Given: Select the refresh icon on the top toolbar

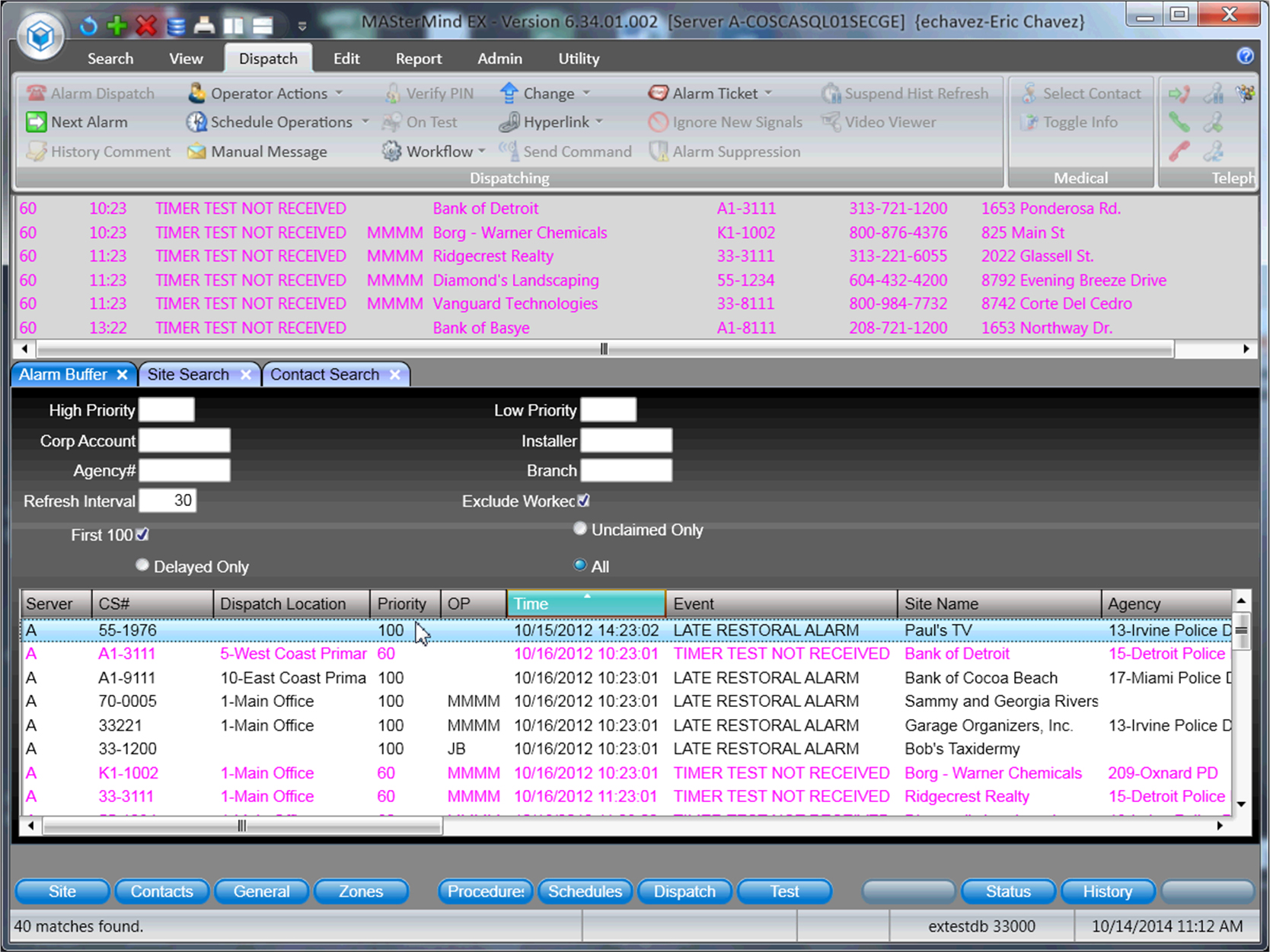Looking at the screenshot, I should [x=88, y=25].
